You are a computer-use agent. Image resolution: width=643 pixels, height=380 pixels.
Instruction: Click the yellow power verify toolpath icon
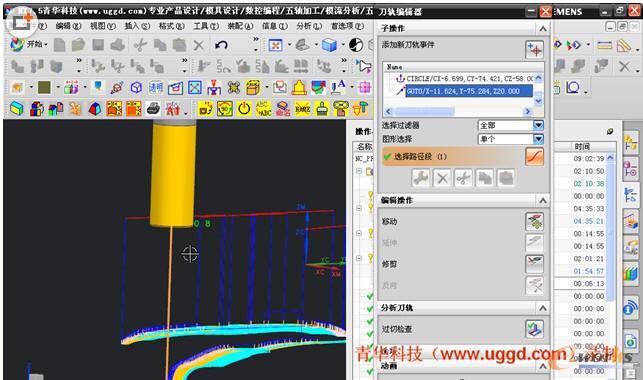pos(244,109)
